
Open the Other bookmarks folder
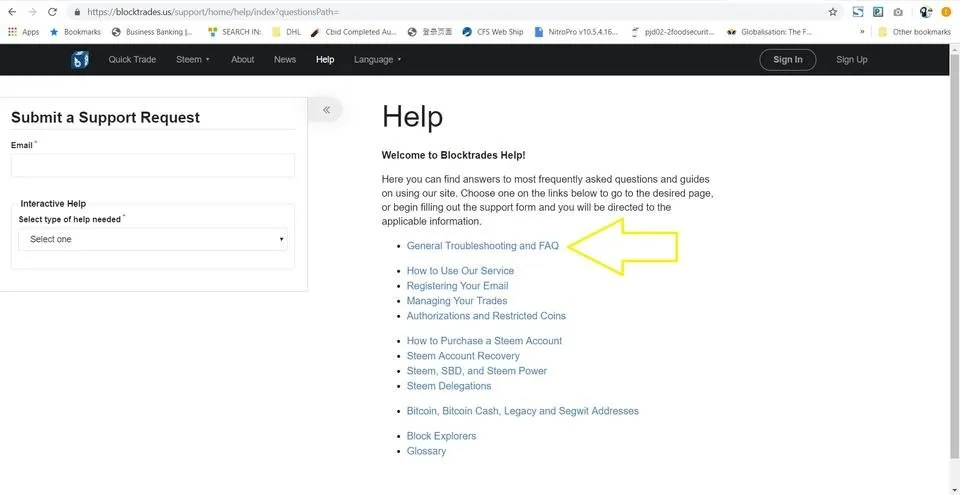(x=915, y=32)
